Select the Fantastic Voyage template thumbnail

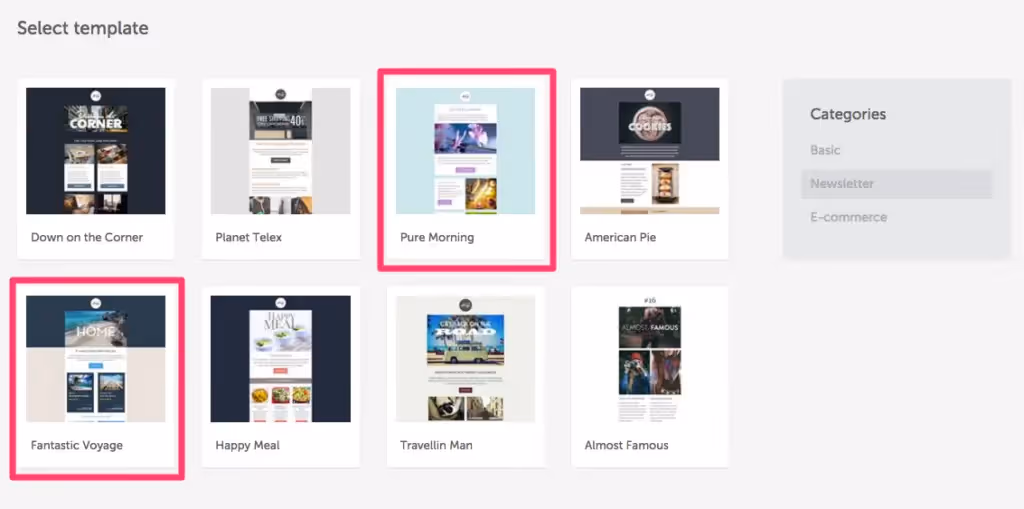(x=95, y=359)
